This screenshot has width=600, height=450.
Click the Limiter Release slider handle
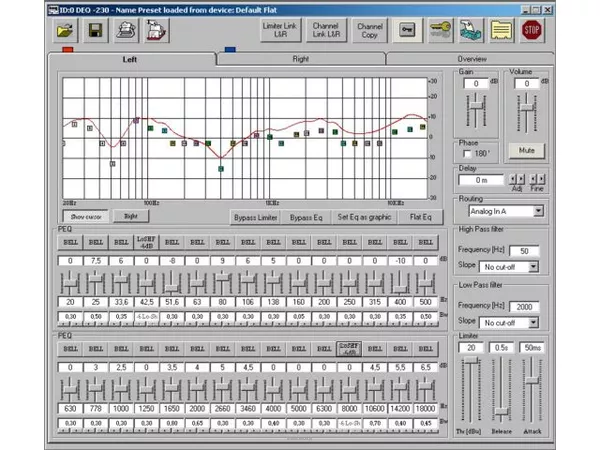(x=501, y=412)
